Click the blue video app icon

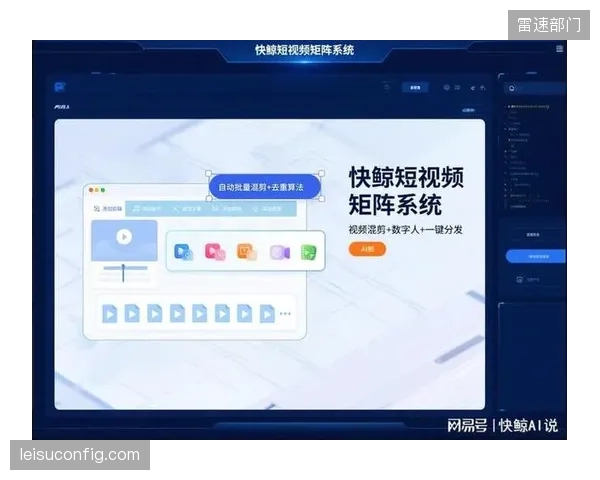[x=183, y=251]
